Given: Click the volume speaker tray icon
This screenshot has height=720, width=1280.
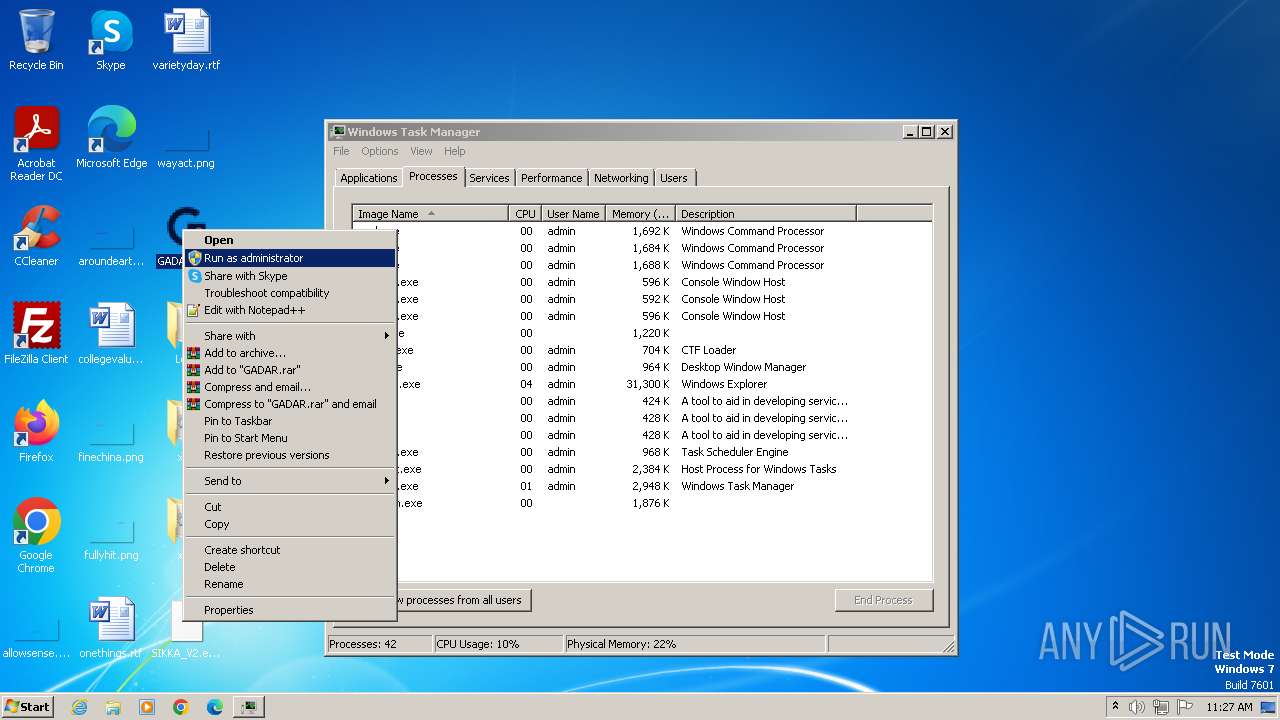Looking at the screenshot, I should pyautogui.click(x=1136, y=707).
